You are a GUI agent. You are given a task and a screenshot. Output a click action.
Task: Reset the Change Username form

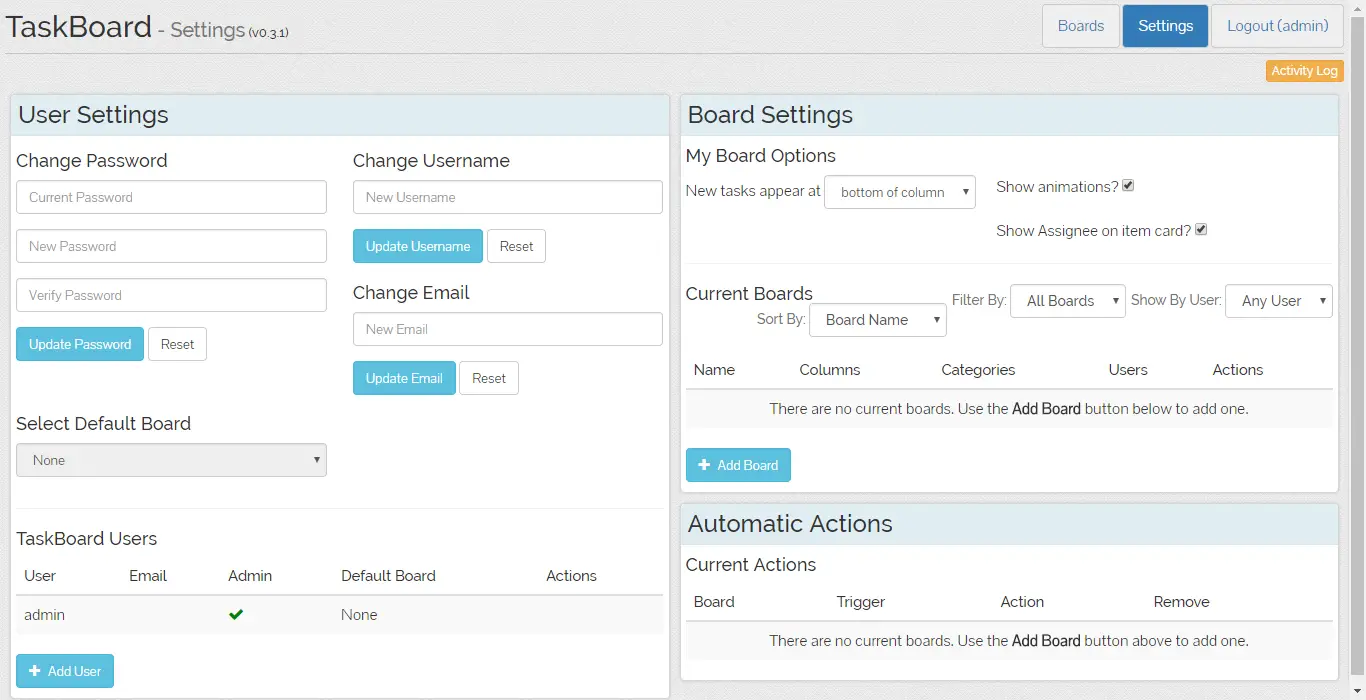[516, 246]
